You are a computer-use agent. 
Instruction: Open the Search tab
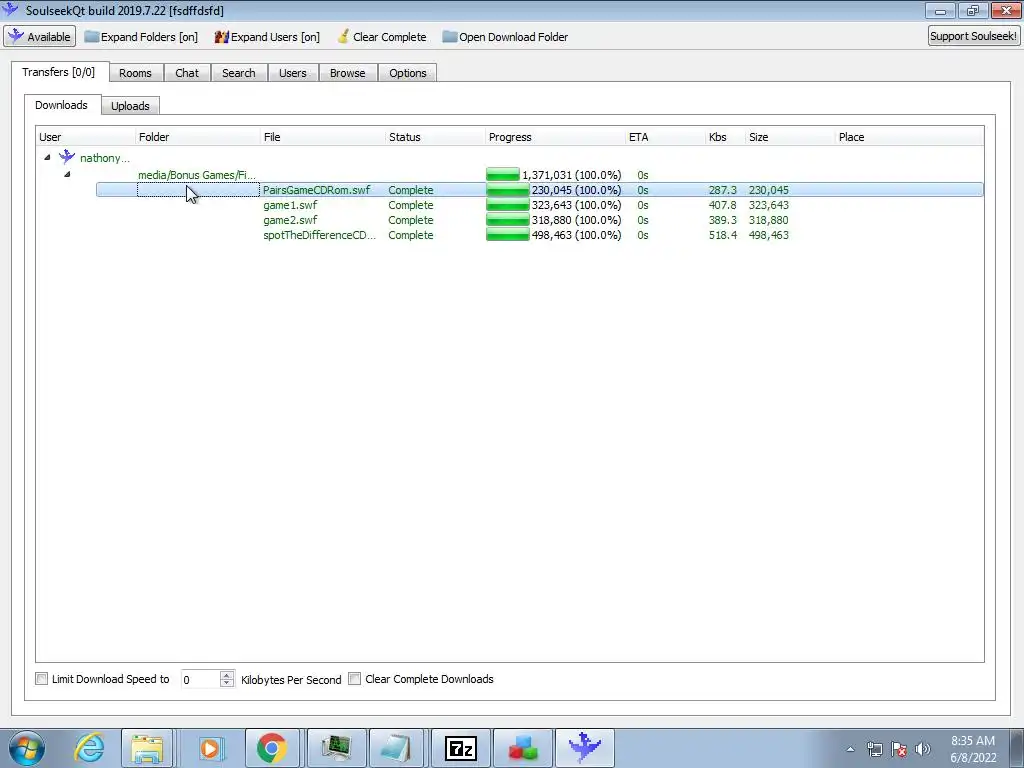pyautogui.click(x=238, y=73)
